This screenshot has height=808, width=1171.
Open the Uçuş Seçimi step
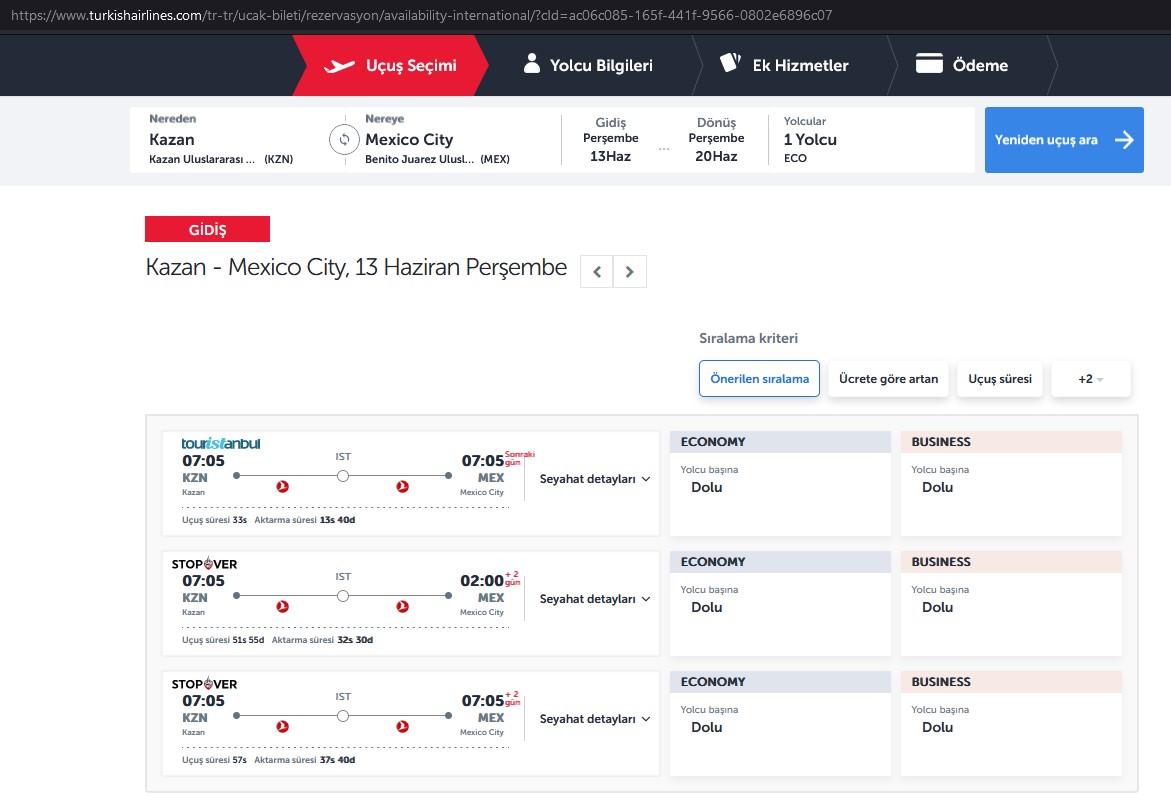[390, 66]
